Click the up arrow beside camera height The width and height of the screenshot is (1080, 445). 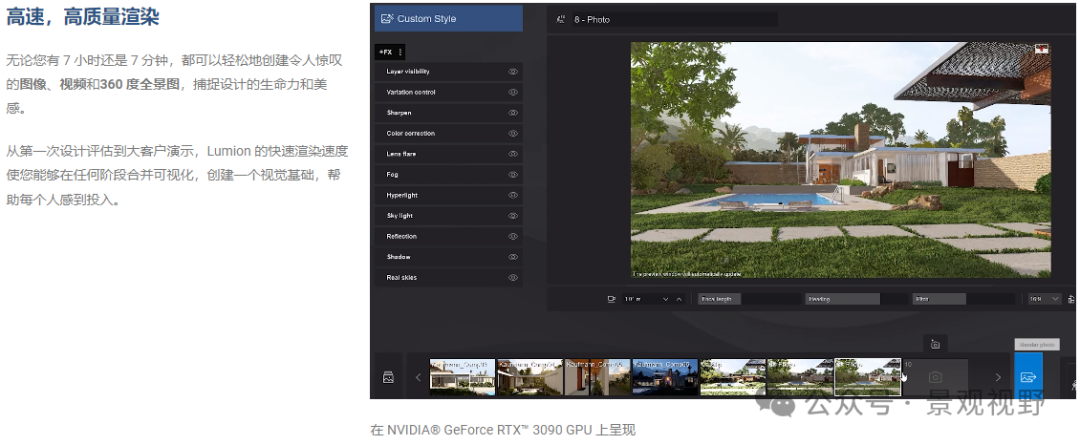[x=679, y=299]
